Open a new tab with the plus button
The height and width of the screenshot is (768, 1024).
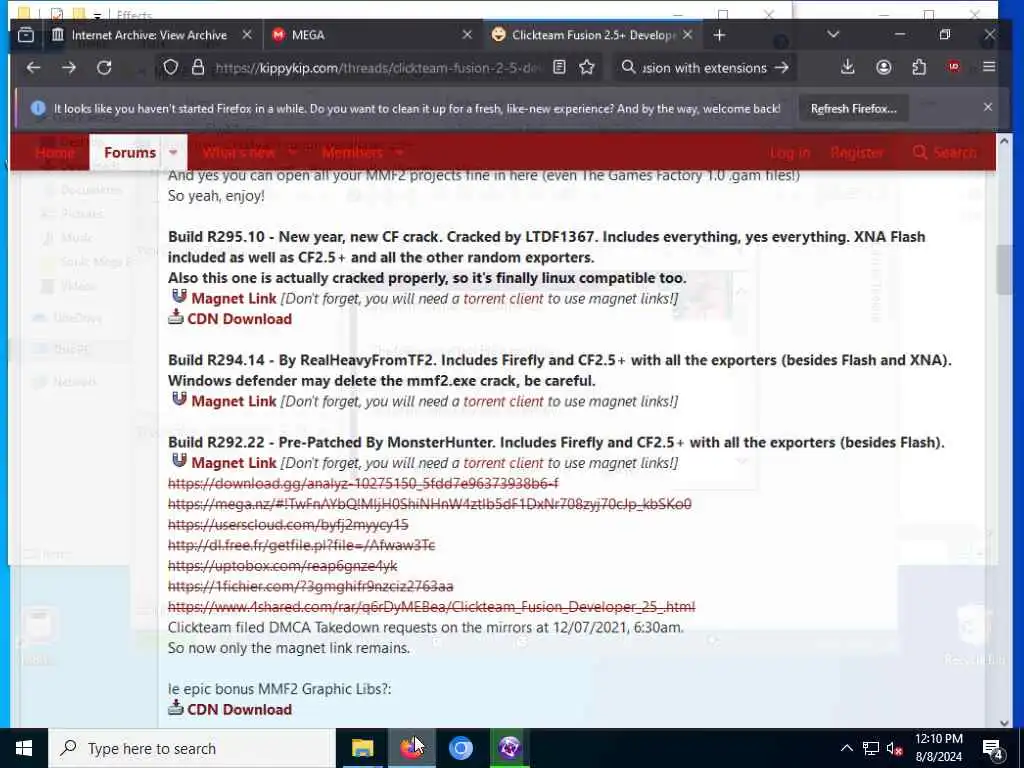point(719,35)
